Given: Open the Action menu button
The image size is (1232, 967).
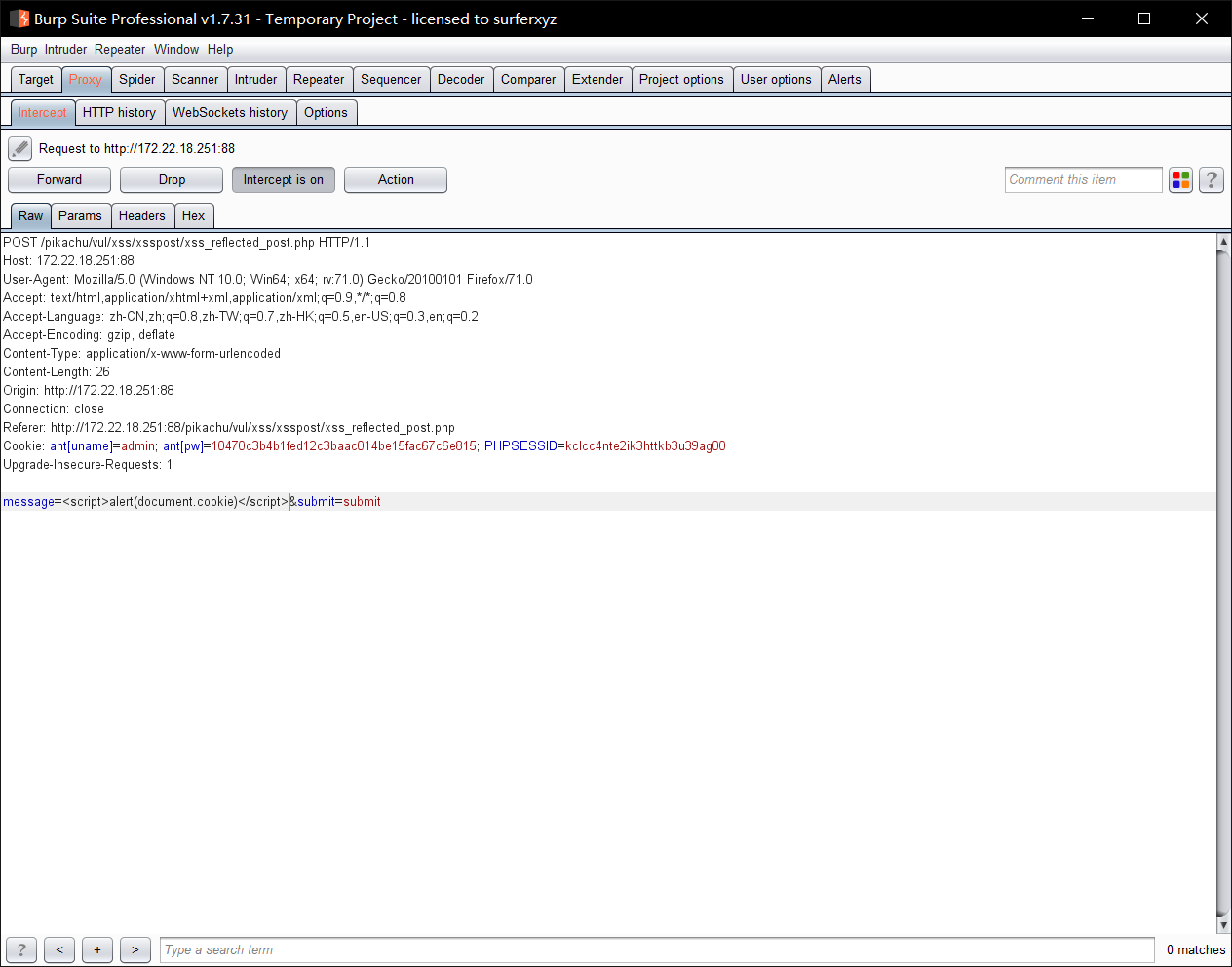Looking at the screenshot, I should pyautogui.click(x=396, y=179).
